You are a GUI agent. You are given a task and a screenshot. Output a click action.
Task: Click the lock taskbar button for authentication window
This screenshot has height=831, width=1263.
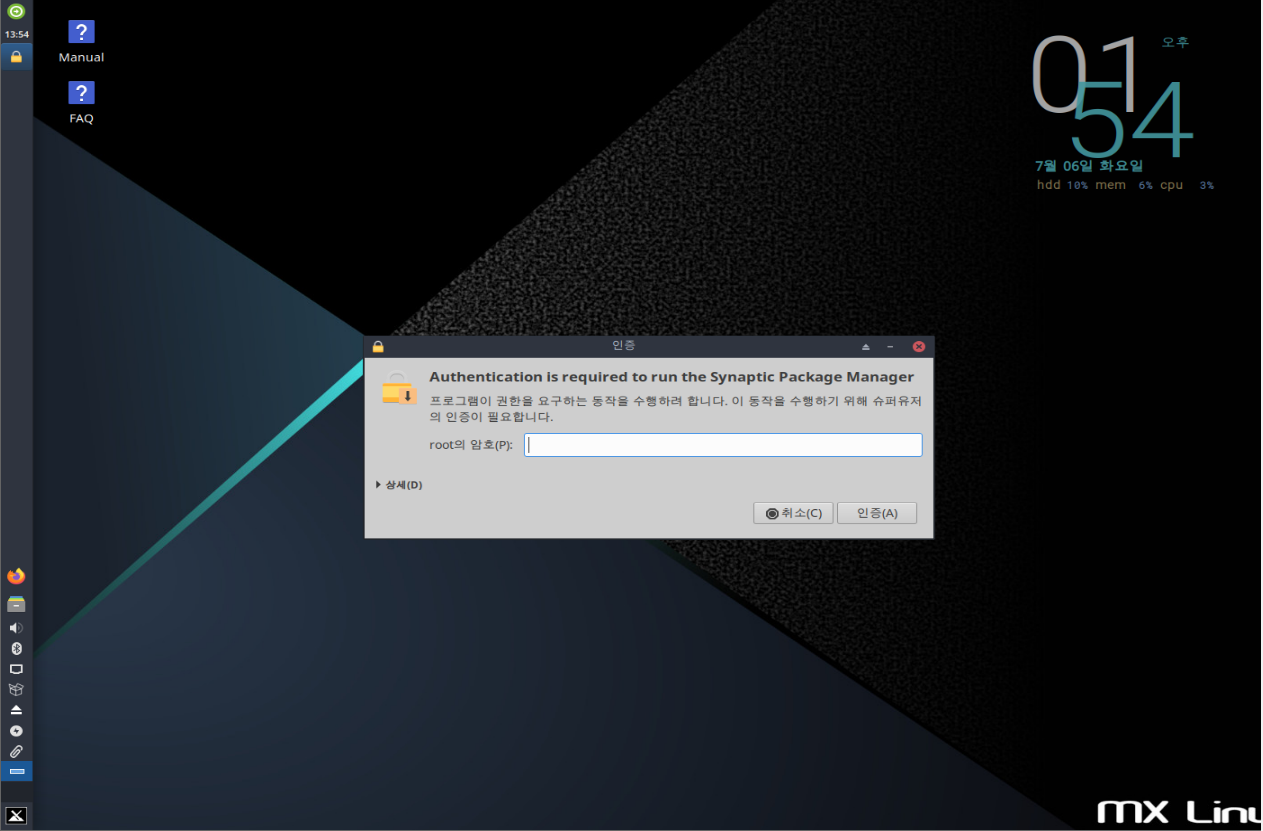16,56
